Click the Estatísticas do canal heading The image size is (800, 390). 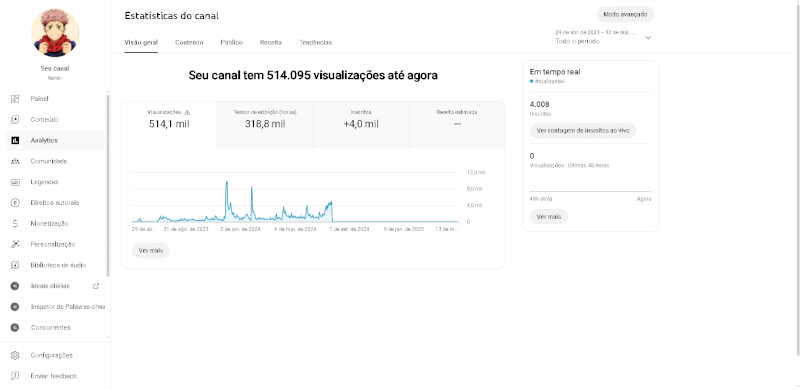171,16
